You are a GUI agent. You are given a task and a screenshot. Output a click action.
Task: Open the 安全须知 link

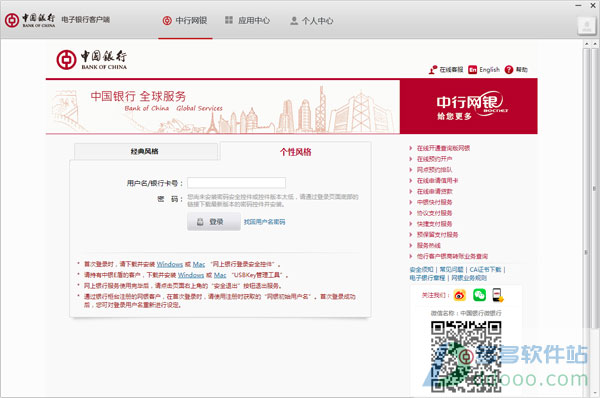pos(421,269)
